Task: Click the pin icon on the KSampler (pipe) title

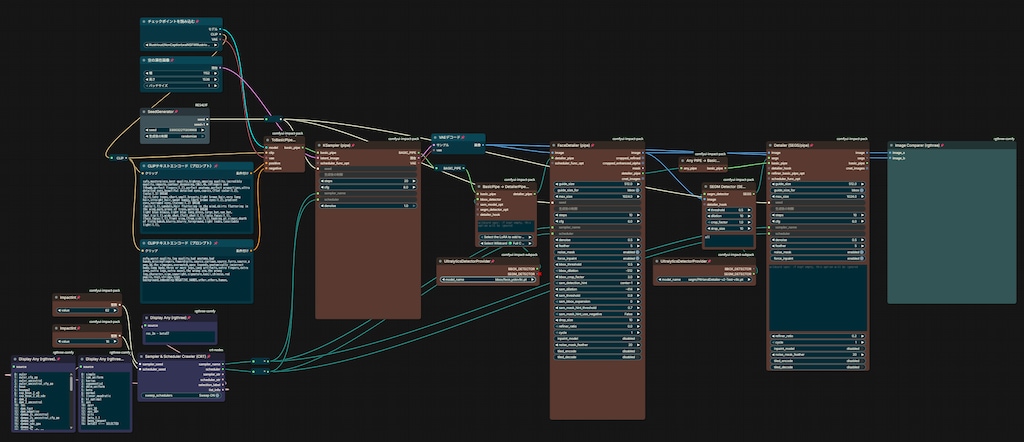Action: coord(354,145)
